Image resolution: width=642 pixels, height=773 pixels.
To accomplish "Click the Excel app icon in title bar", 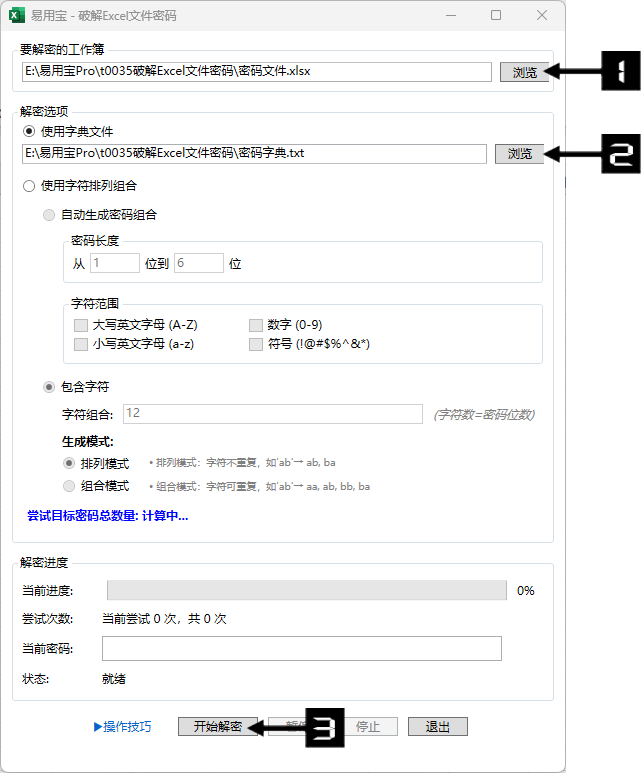I will pyautogui.click(x=16, y=15).
